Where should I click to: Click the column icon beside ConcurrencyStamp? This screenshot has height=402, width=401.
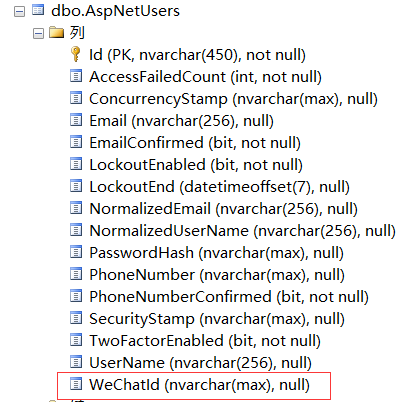[76, 98]
